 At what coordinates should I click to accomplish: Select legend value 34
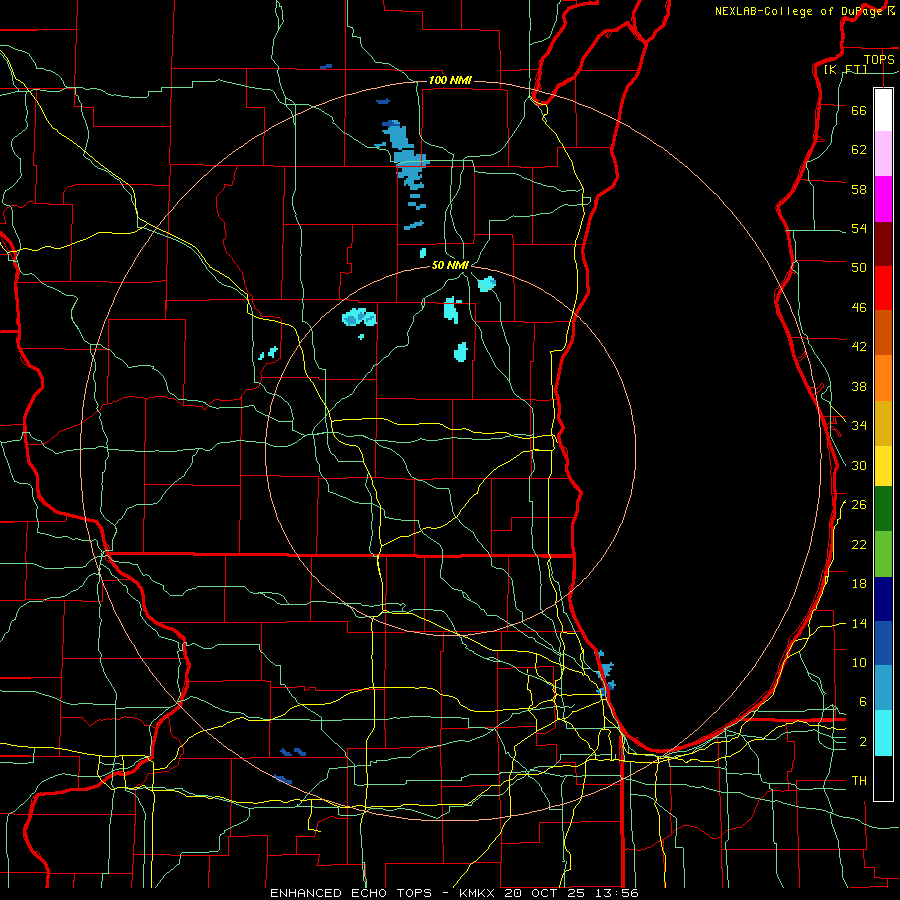[x=859, y=426]
